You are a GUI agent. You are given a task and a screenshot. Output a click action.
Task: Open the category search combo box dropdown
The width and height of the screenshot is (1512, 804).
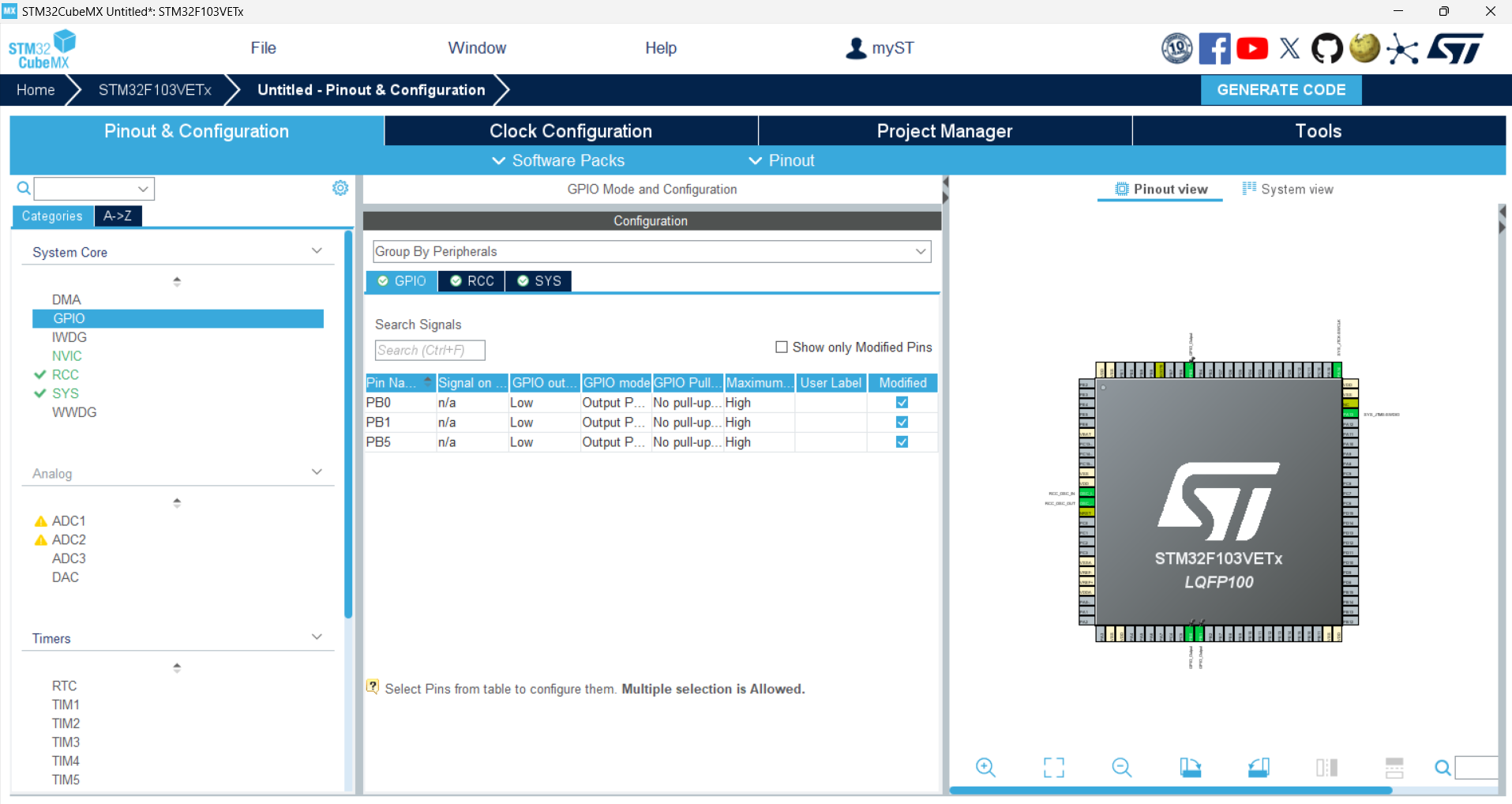click(143, 189)
